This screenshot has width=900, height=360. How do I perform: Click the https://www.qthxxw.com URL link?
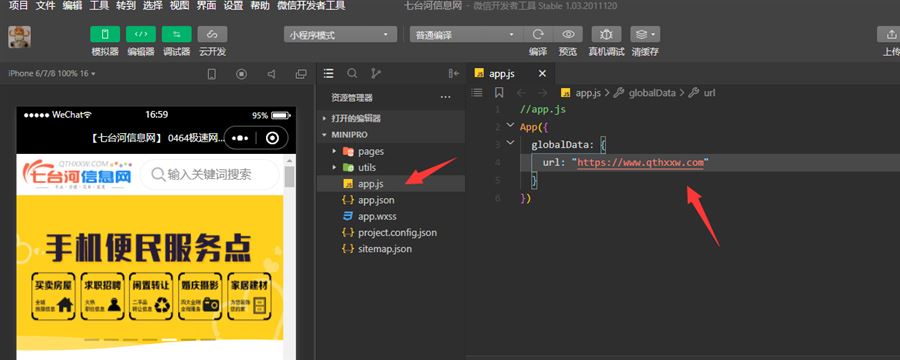640,162
